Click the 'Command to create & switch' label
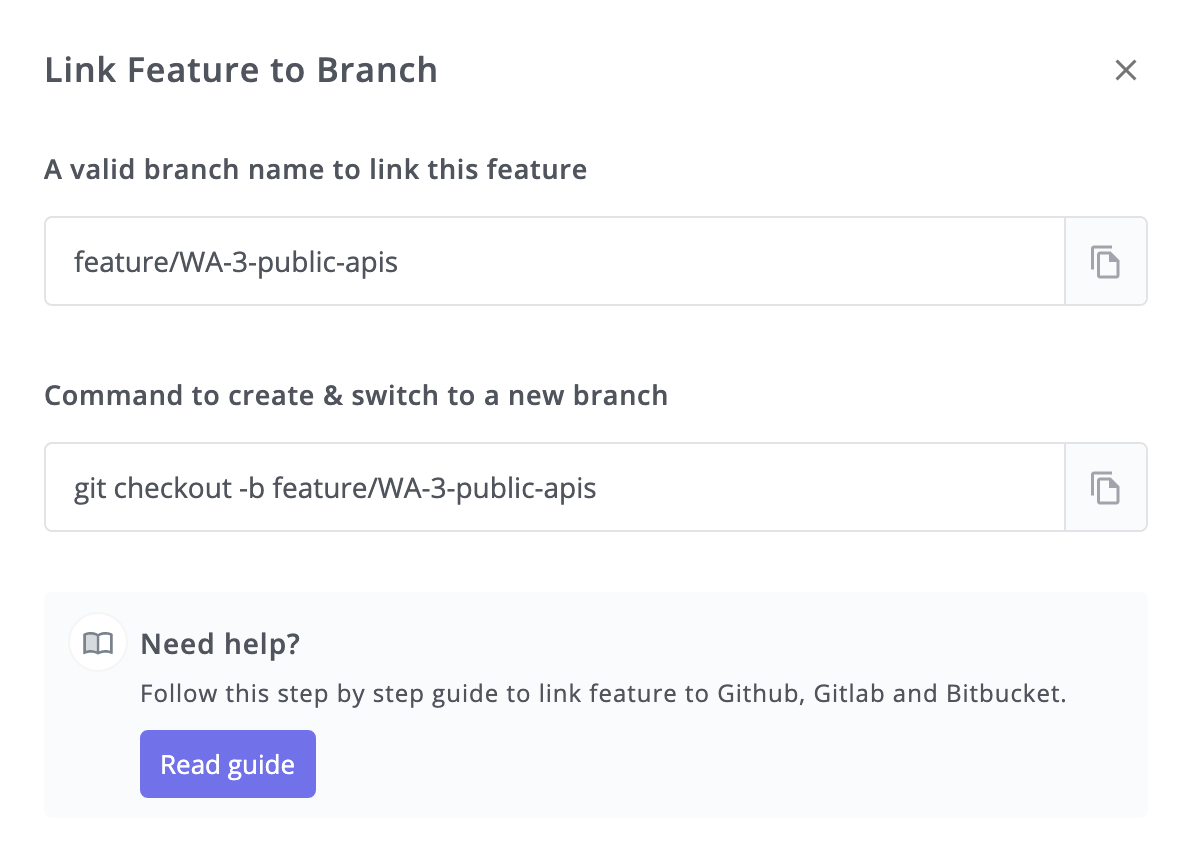The width and height of the screenshot is (1192, 860). tap(356, 395)
